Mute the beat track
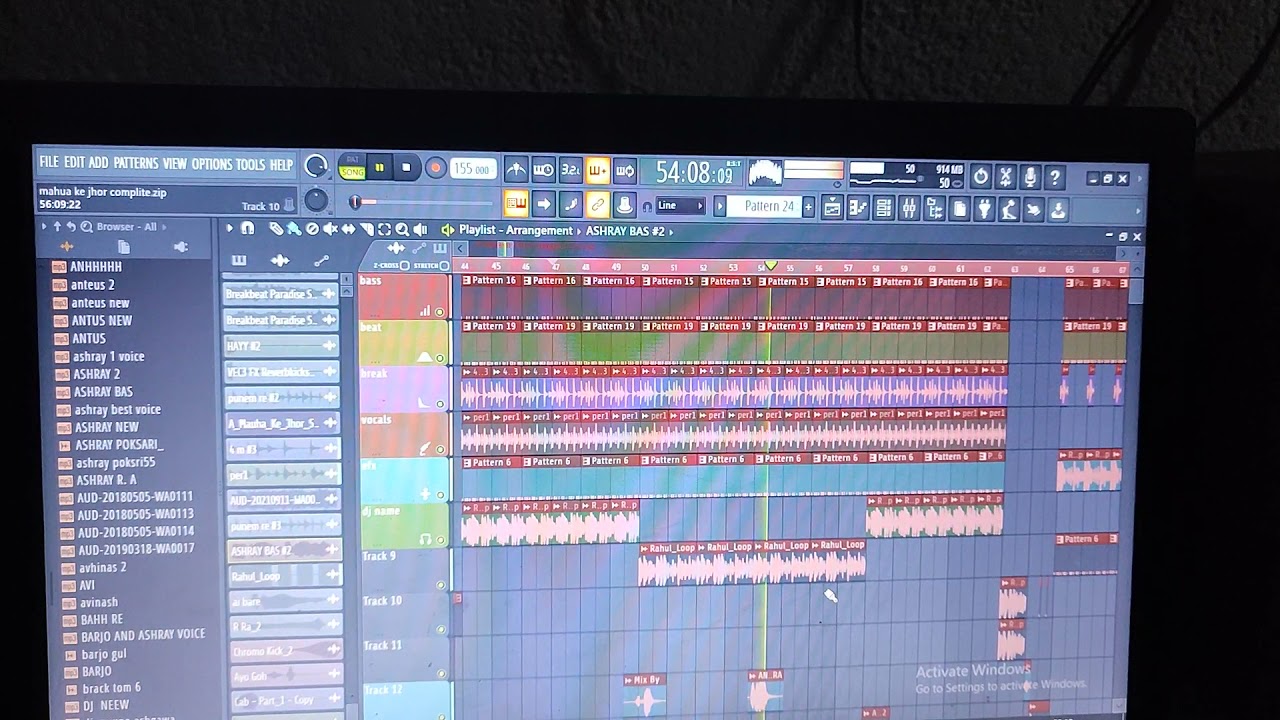This screenshot has height=720, width=1280. point(440,357)
